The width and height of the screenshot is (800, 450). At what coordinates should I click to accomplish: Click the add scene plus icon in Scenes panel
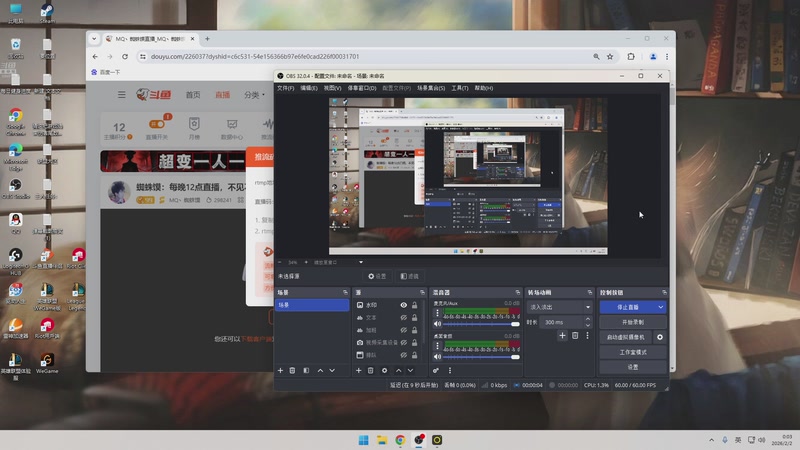(280, 370)
